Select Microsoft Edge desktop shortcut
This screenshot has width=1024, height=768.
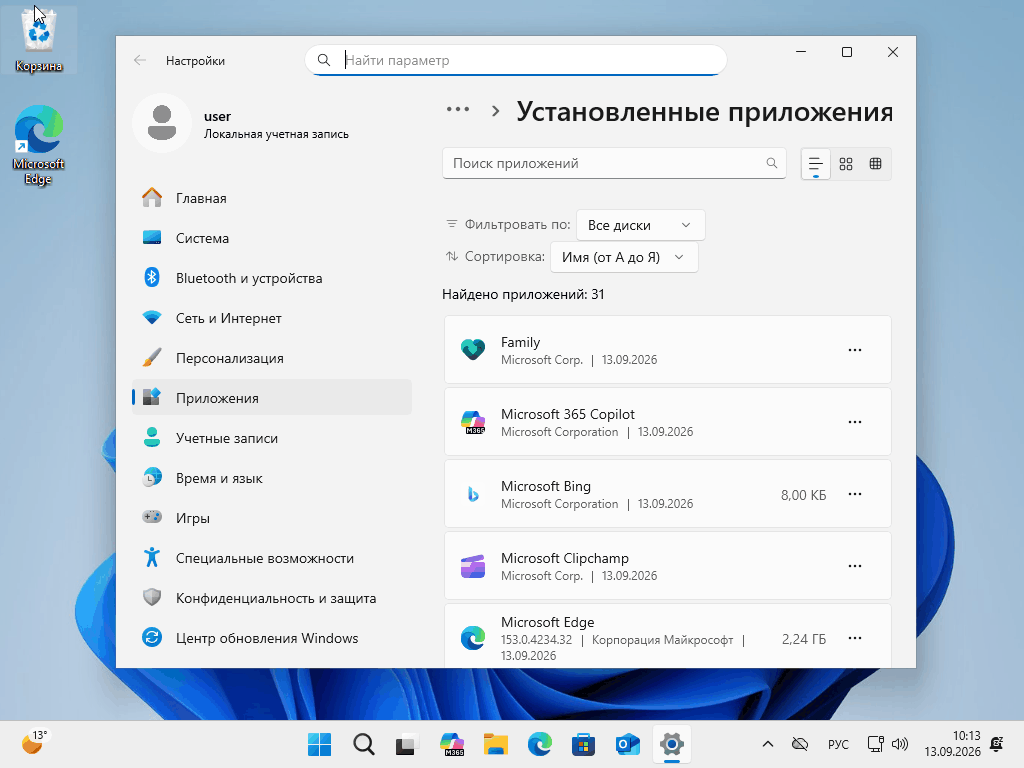(39, 145)
